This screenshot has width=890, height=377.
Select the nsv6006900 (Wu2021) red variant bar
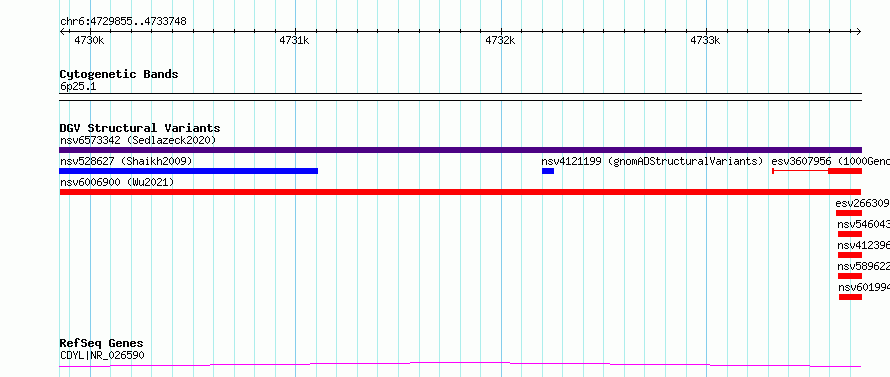click(x=460, y=192)
